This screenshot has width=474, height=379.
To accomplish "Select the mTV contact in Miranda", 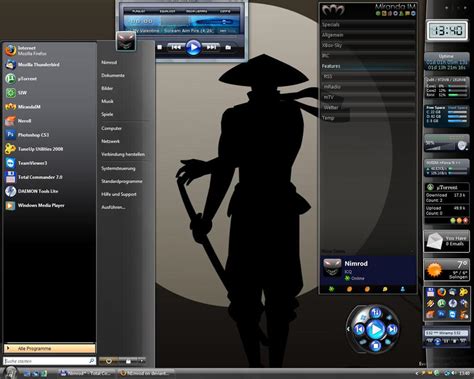I will click(x=368, y=97).
